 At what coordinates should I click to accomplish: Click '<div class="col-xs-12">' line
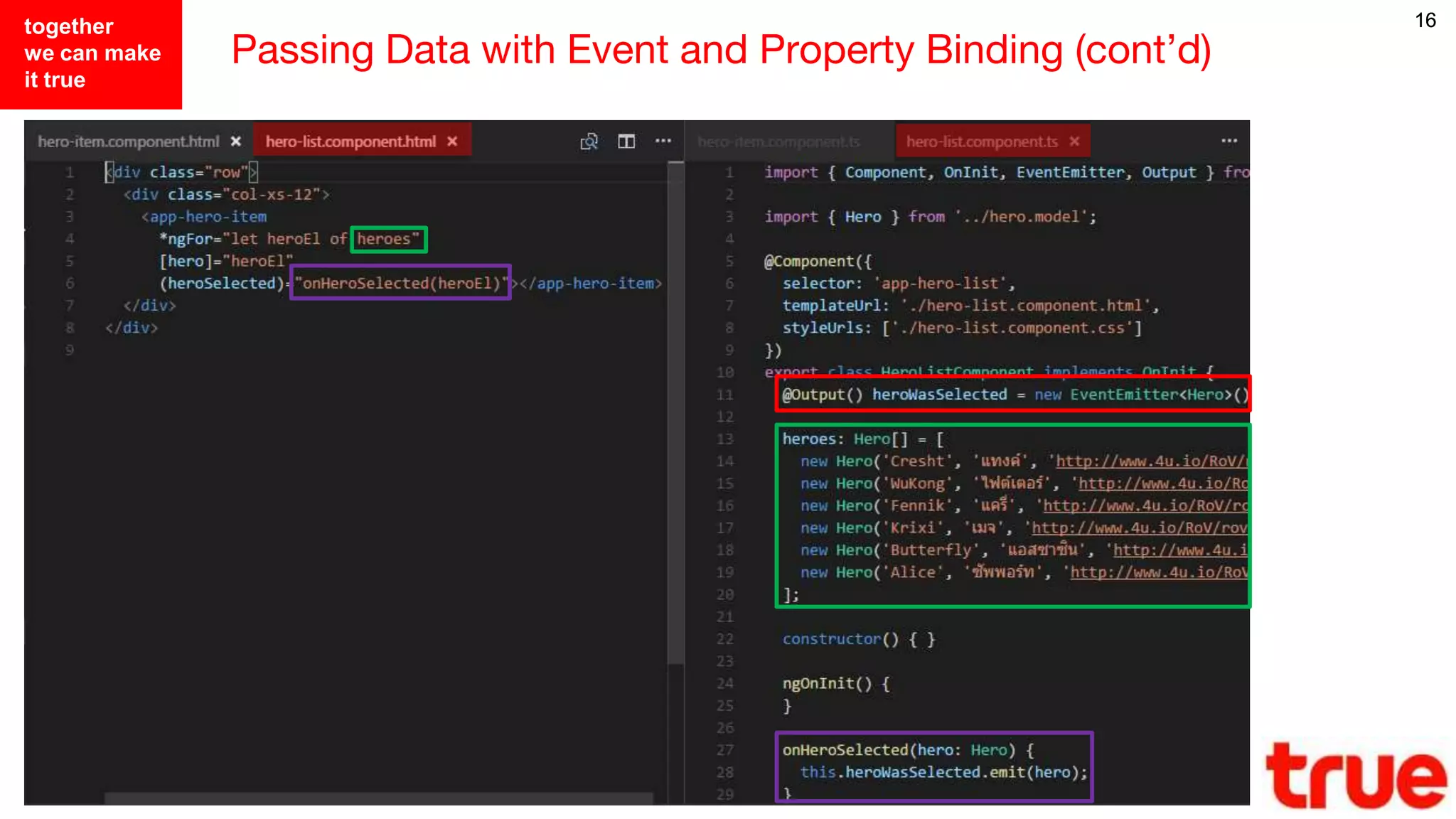(x=226, y=194)
